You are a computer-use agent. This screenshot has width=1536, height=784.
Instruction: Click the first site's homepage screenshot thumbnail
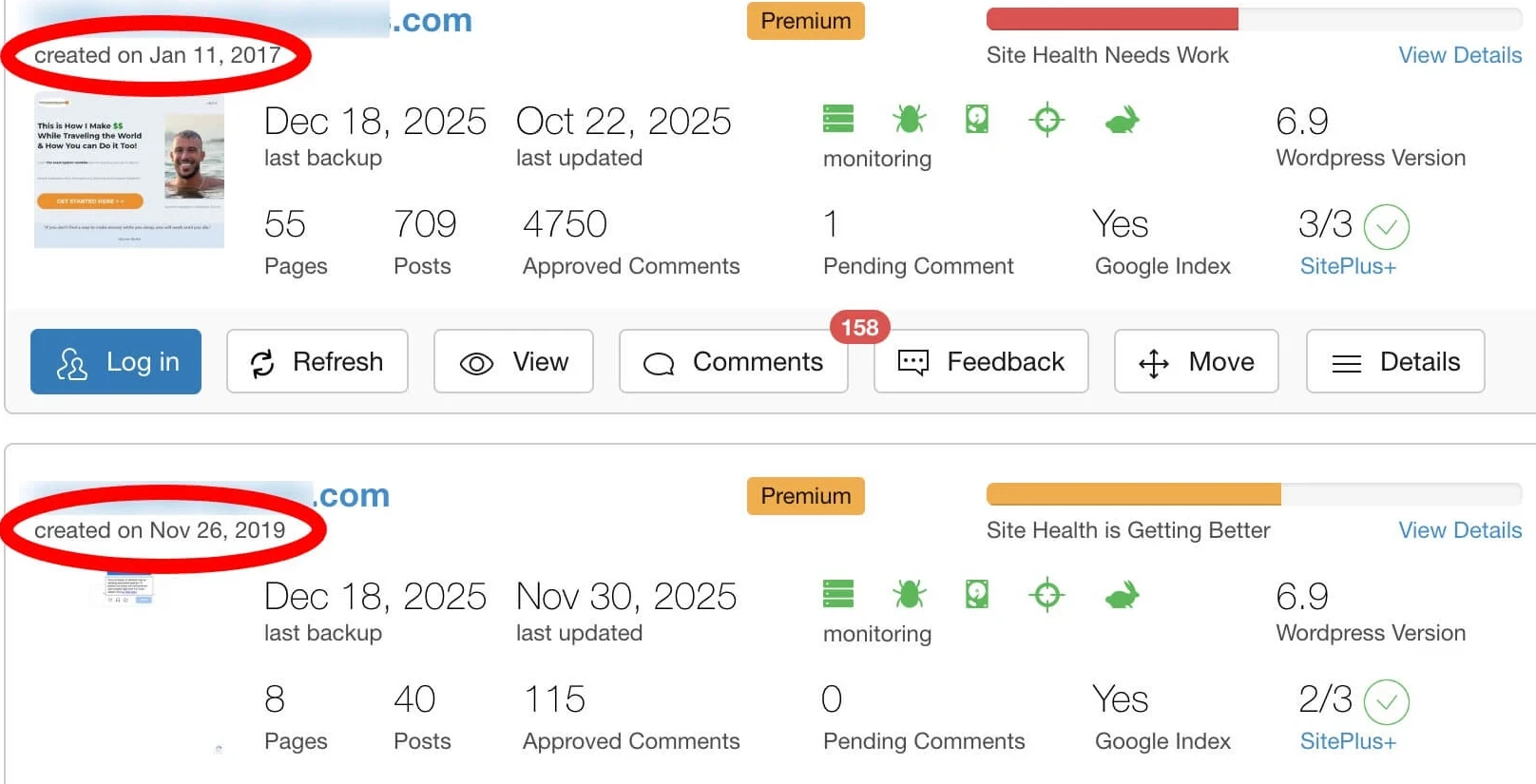tap(129, 171)
